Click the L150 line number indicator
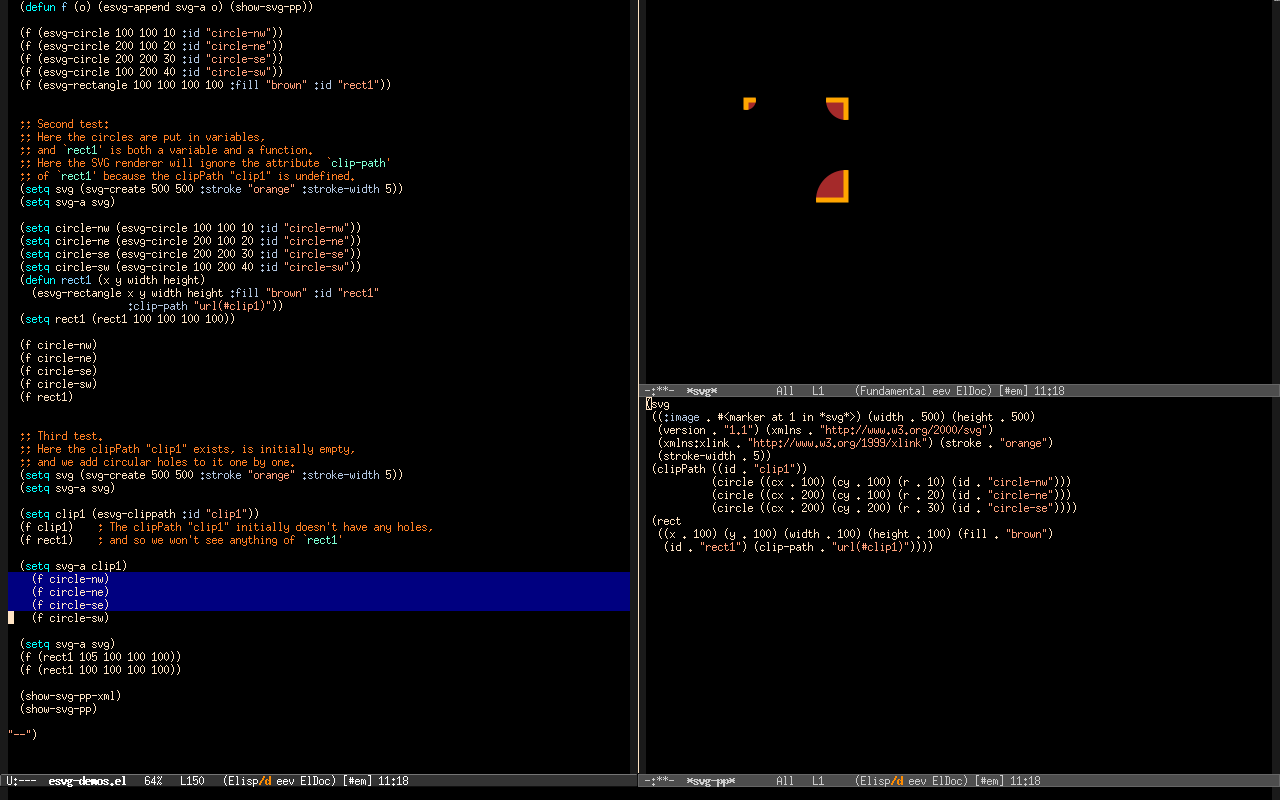Screen dimensions: 1280x800 pos(192,781)
